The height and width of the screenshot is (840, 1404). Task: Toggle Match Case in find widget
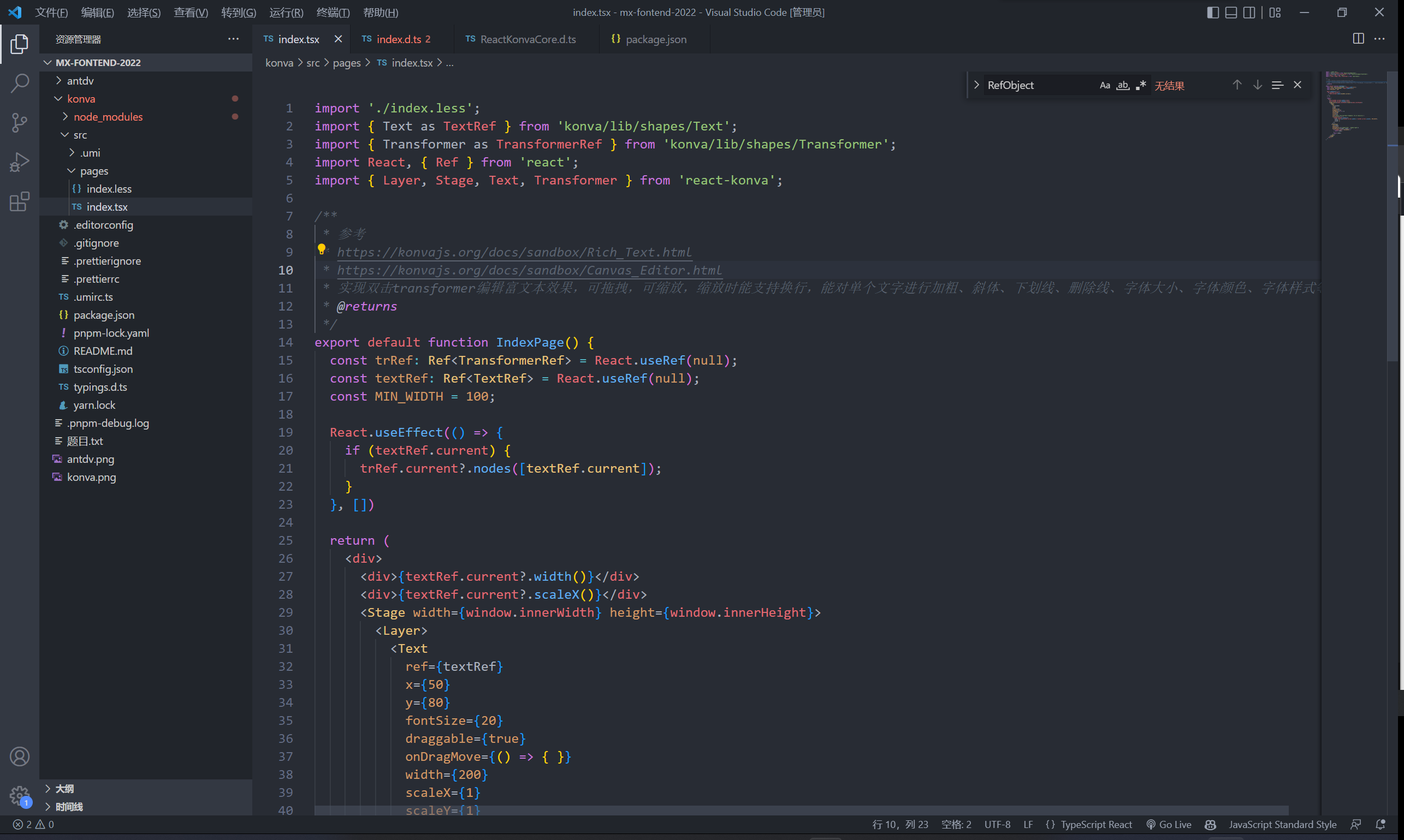pos(1104,86)
